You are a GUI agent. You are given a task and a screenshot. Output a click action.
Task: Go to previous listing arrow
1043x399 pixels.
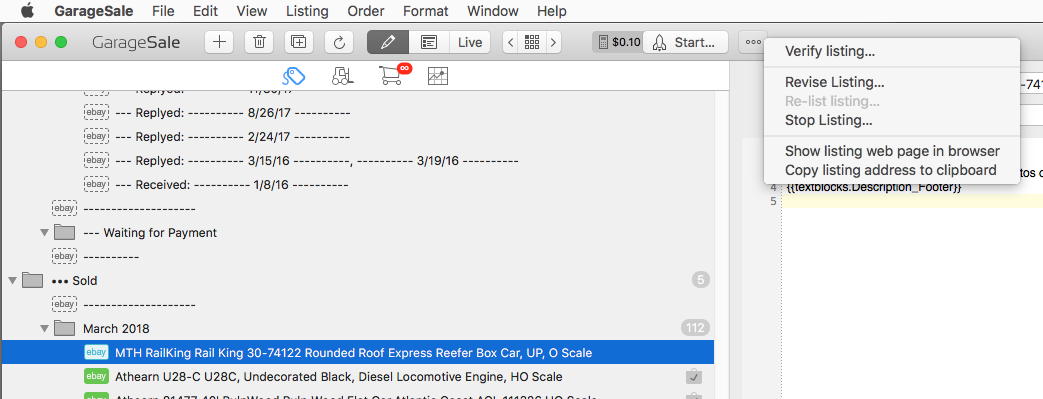click(x=510, y=42)
